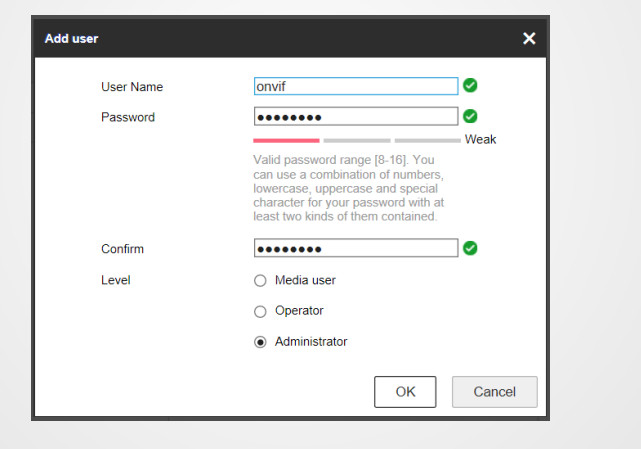This screenshot has width=641, height=449.
Task: Click into the Password input field
Action: click(355, 116)
